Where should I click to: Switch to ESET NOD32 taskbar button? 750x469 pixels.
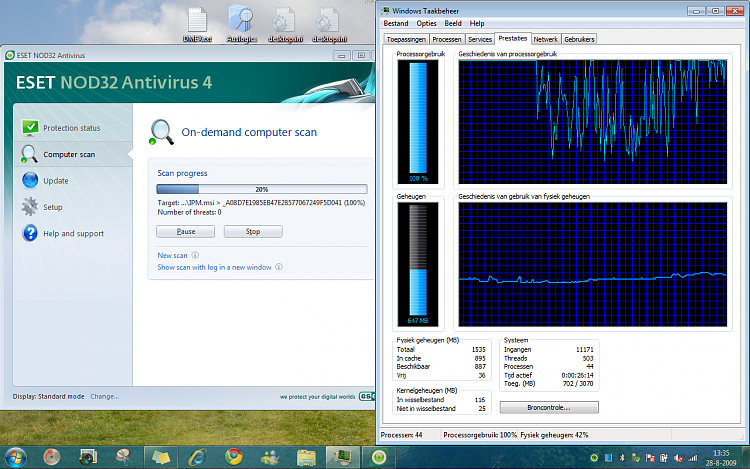tap(379, 457)
